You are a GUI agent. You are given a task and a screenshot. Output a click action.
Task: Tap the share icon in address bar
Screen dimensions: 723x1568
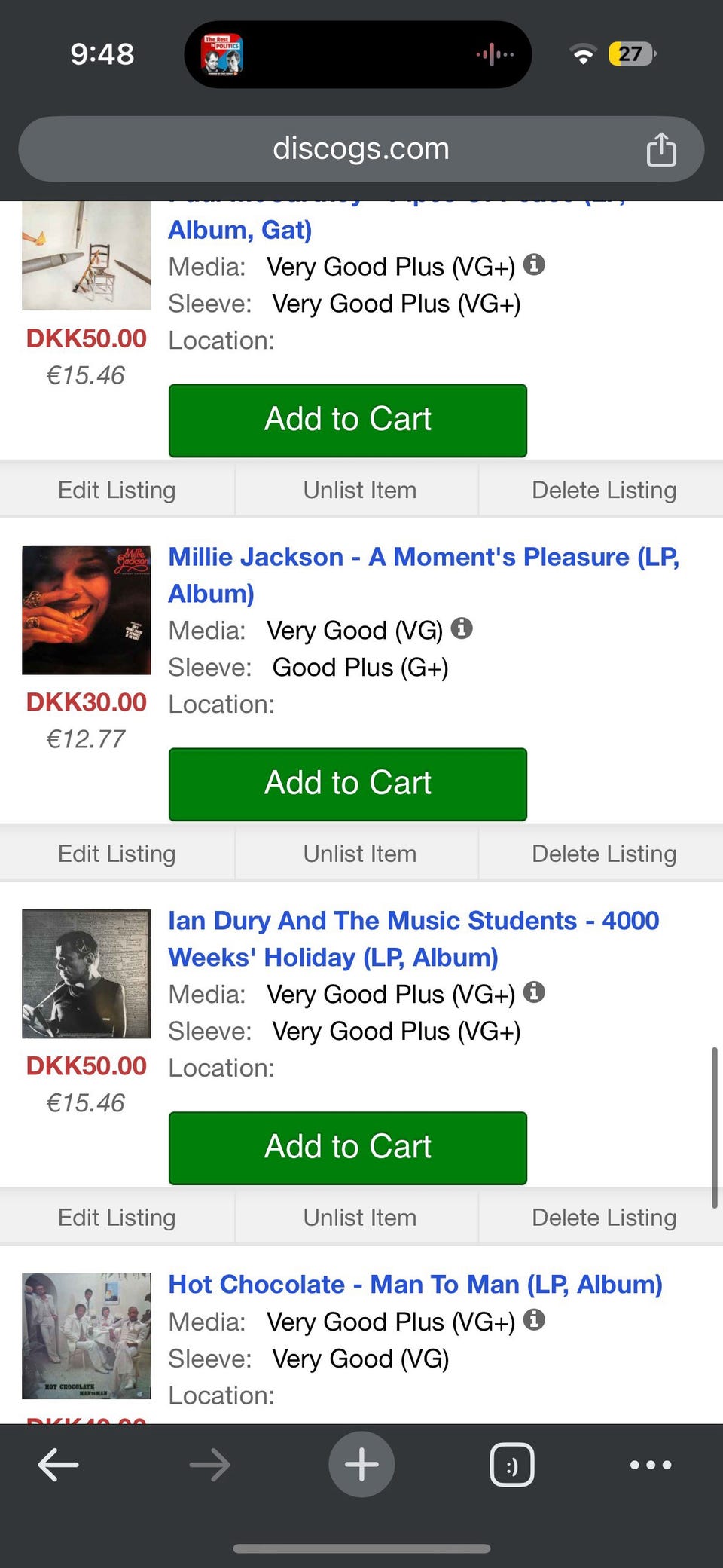pyautogui.click(x=660, y=149)
